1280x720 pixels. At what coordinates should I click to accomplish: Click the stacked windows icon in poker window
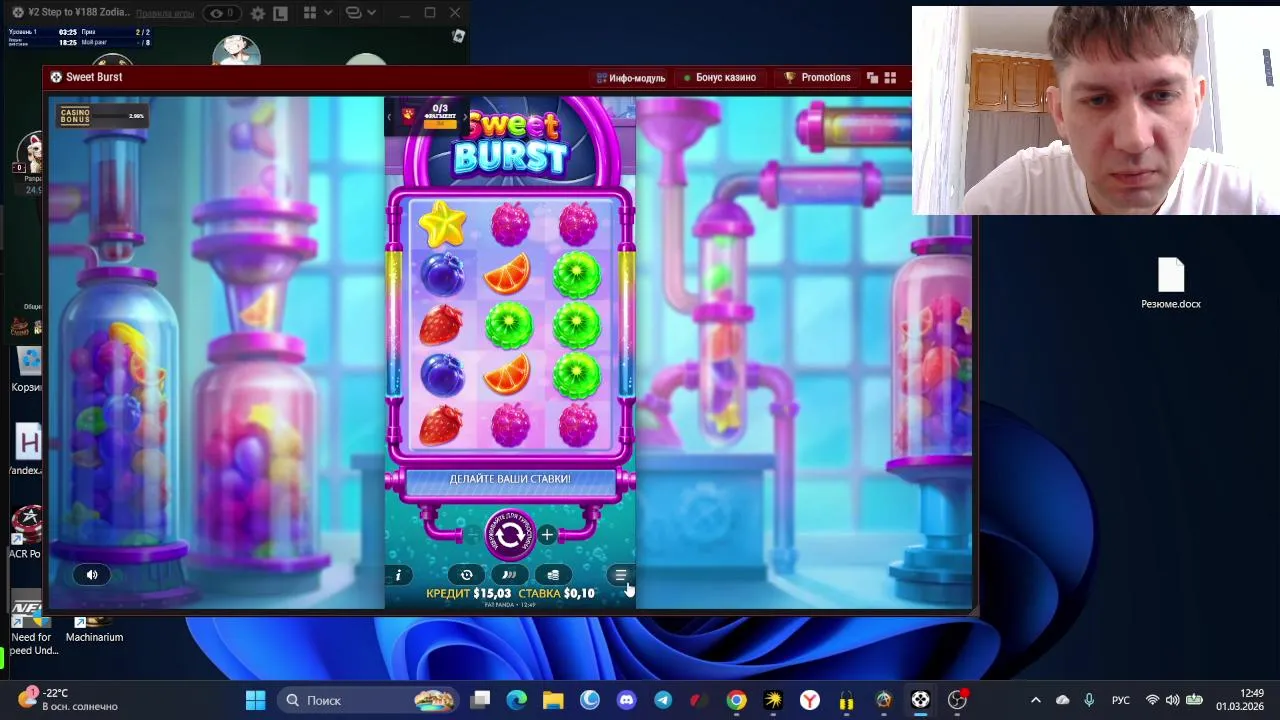point(353,14)
